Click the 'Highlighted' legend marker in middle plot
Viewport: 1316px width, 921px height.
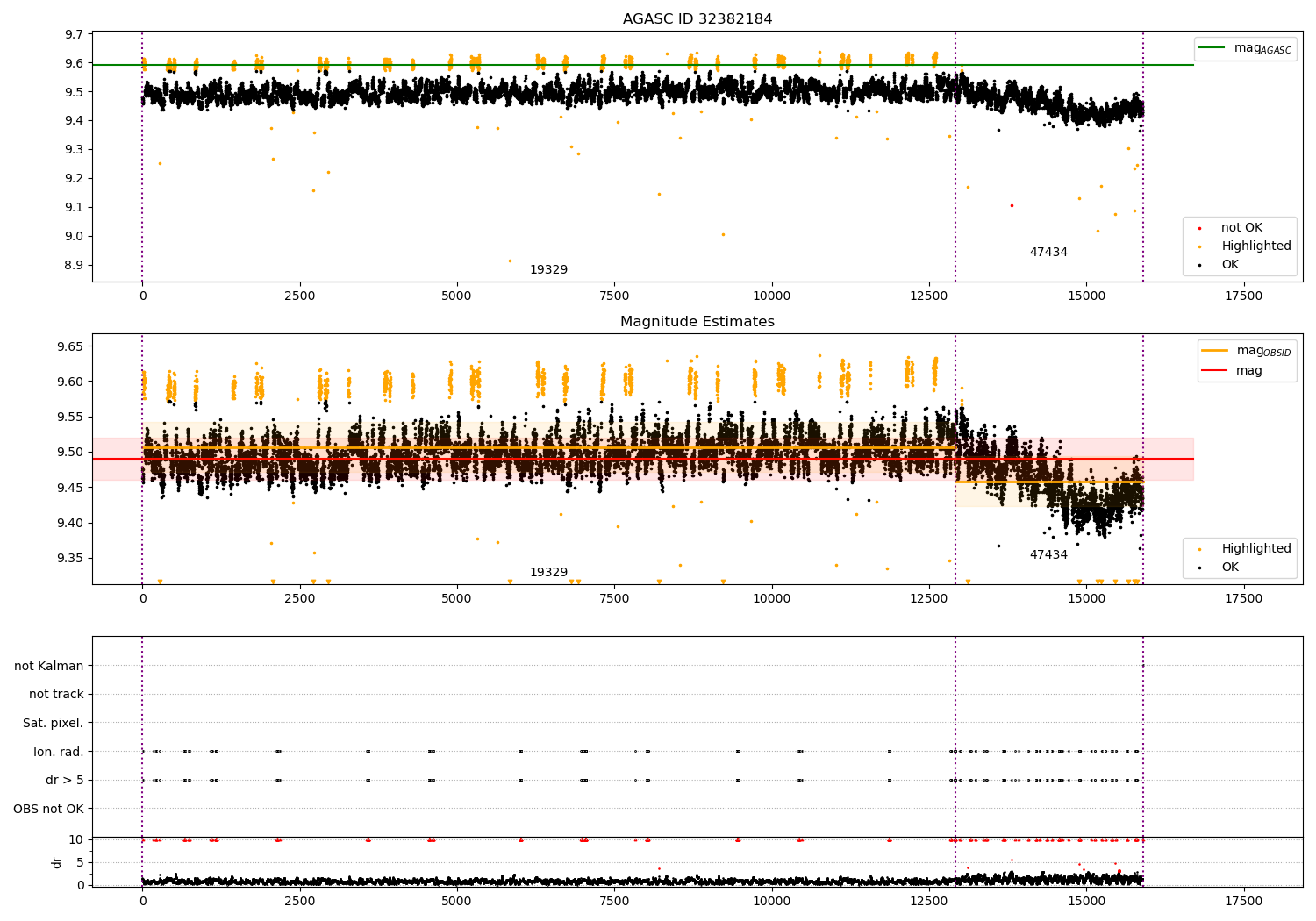[1199, 549]
